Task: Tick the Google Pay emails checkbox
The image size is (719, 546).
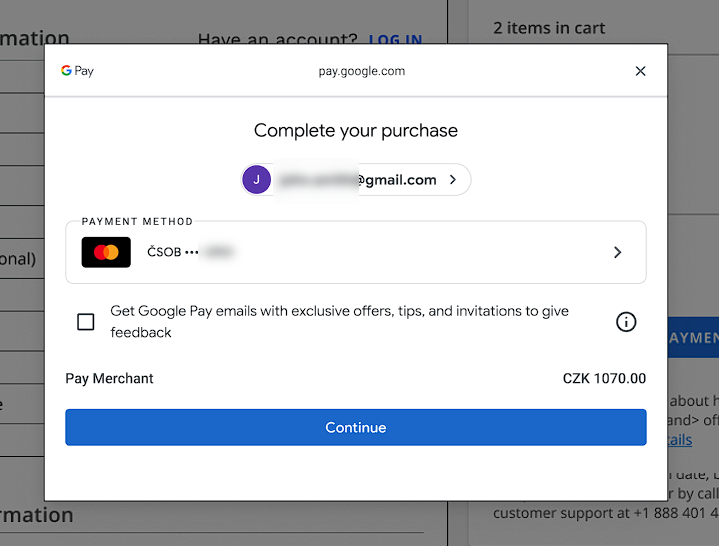Action: pyautogui.click(x=86, y=322)
